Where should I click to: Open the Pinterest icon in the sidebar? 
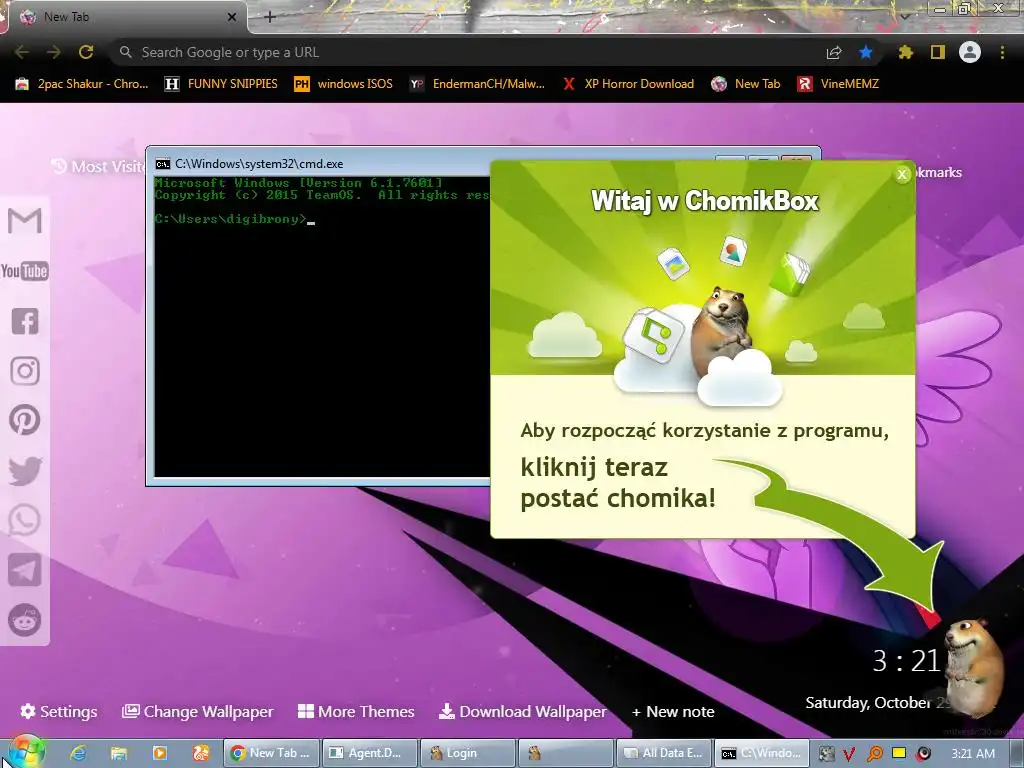click(25, 420)
